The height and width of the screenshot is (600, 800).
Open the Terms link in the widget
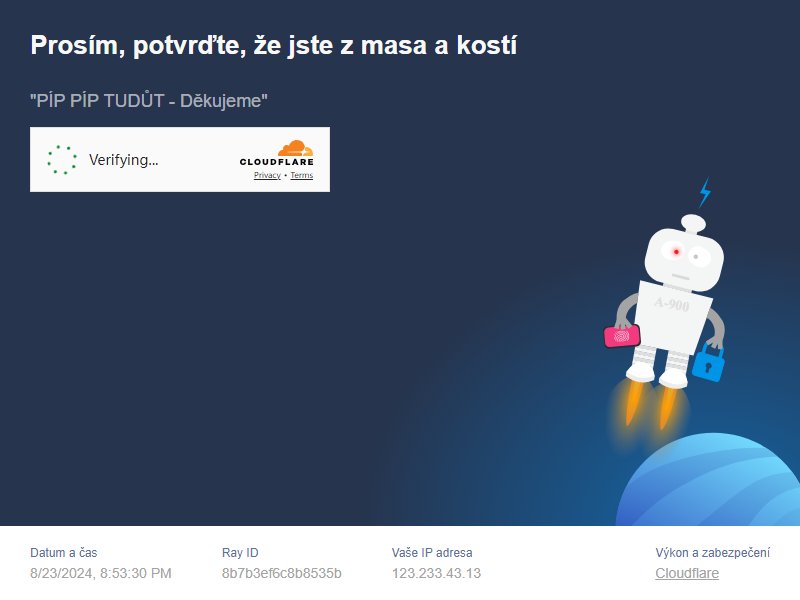(x=302, y=175)
